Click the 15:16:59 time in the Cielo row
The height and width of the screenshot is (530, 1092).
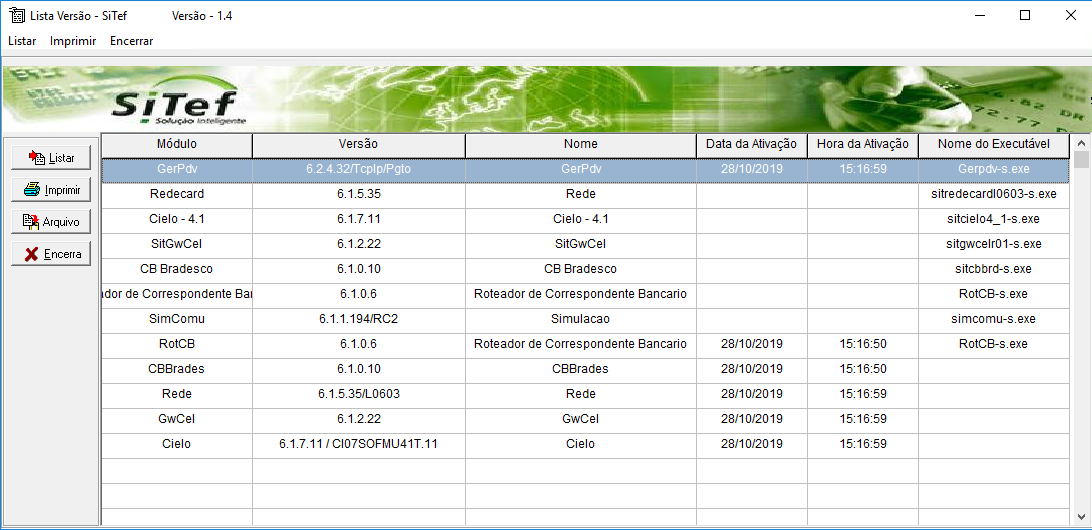pos(863,445)
